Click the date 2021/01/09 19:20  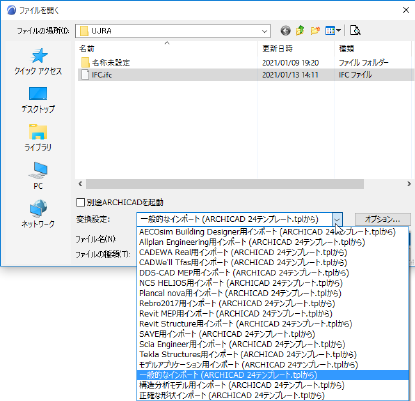[x=290, y=63]
